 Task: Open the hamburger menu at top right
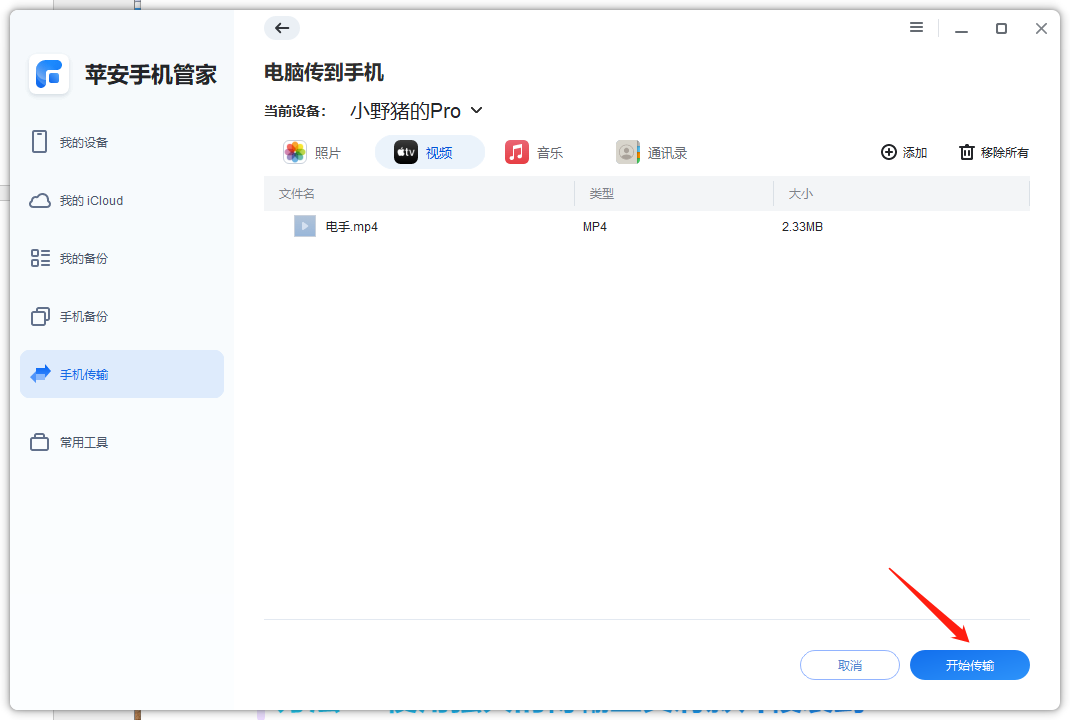[x=916, y=28]
